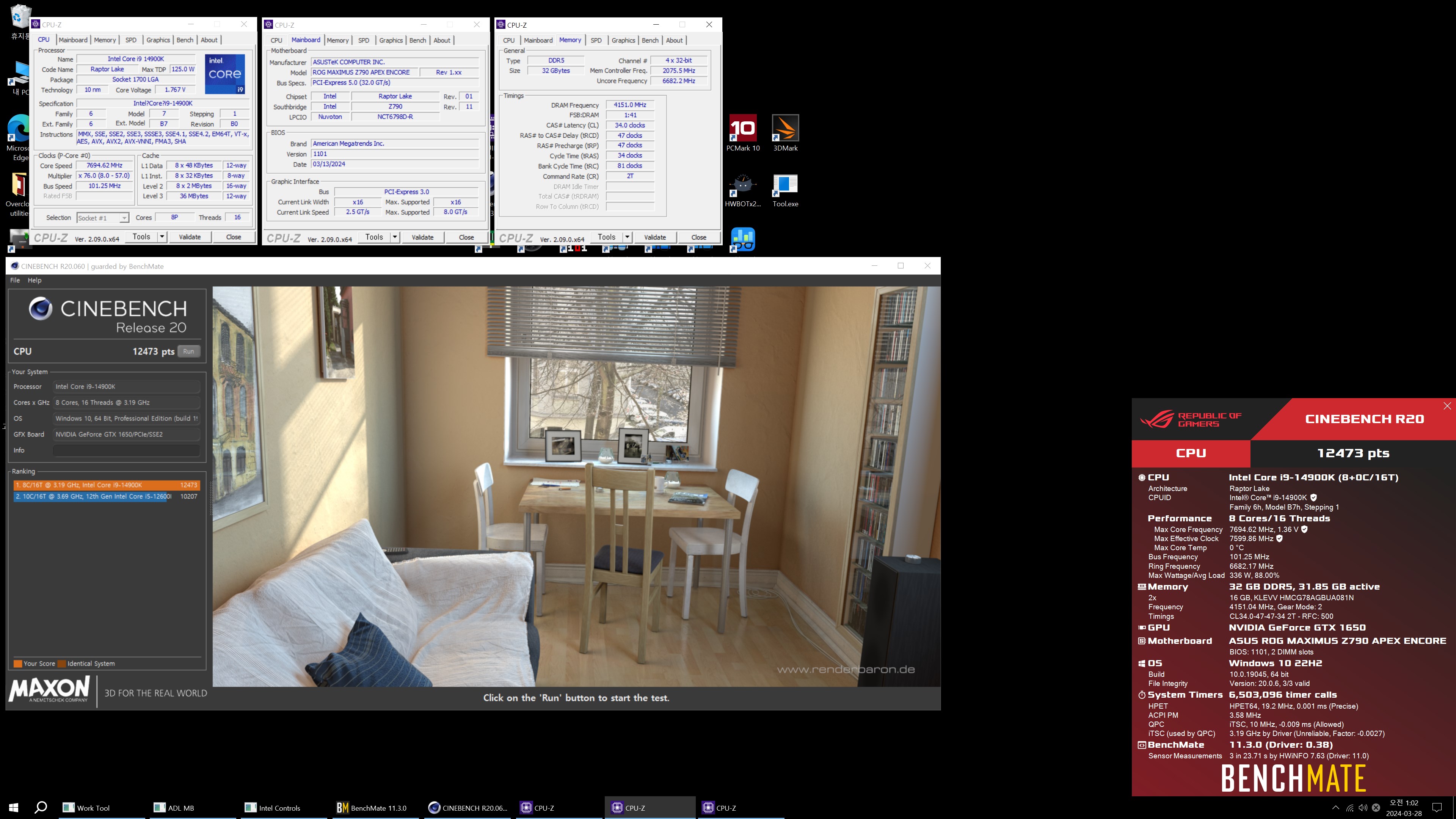Open the Tool.exe desktop shortcut

(785, 189)
